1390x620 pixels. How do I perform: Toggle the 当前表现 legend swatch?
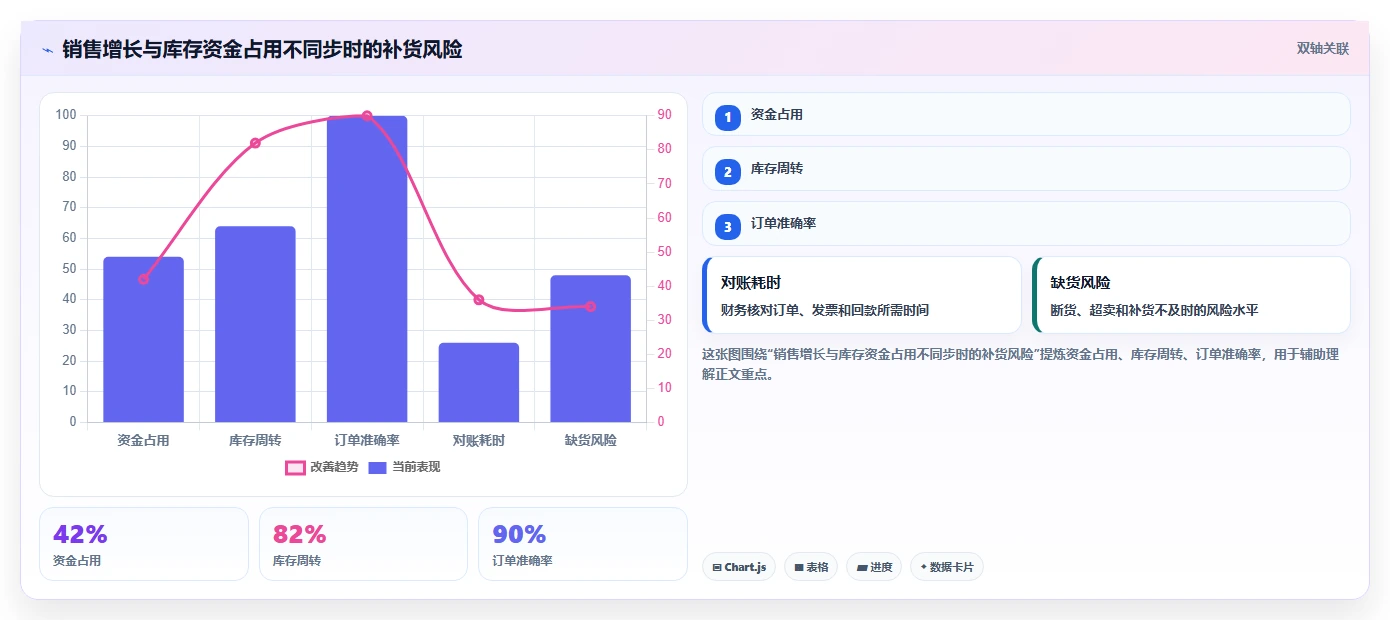(x=377, y=467)
